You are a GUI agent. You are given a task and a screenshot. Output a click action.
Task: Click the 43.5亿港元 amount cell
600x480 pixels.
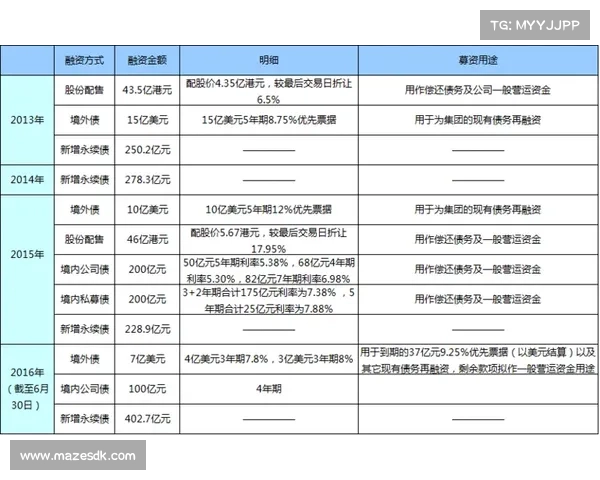pos(147,90)
